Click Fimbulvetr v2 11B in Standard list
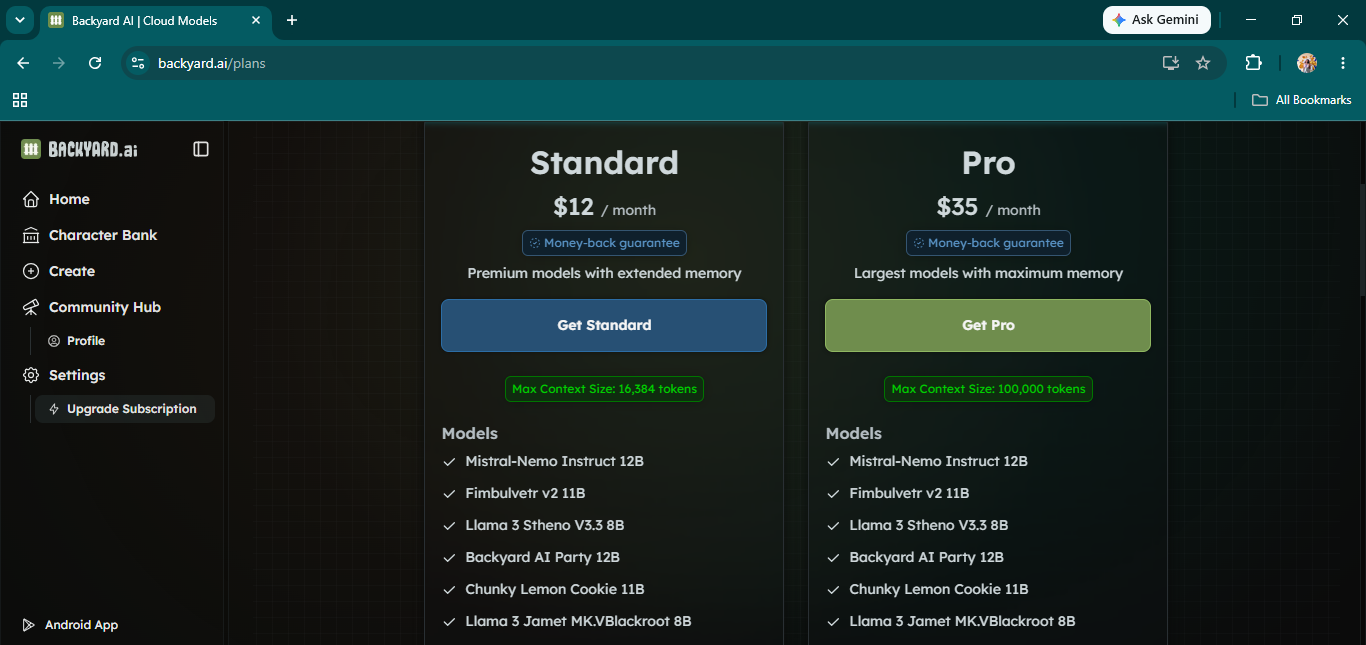Image resolution: width=1366 pixels, height=645 pixels. 525,493
